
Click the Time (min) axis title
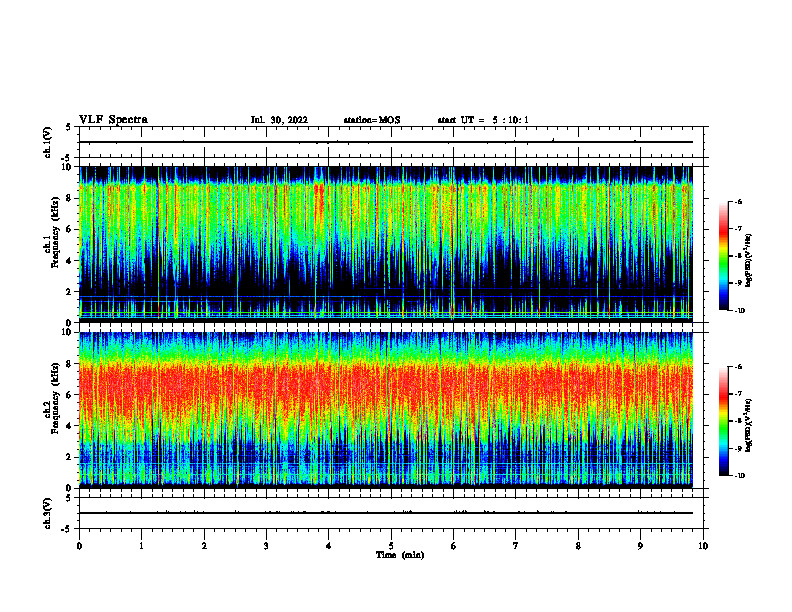(x=400, y=555)
